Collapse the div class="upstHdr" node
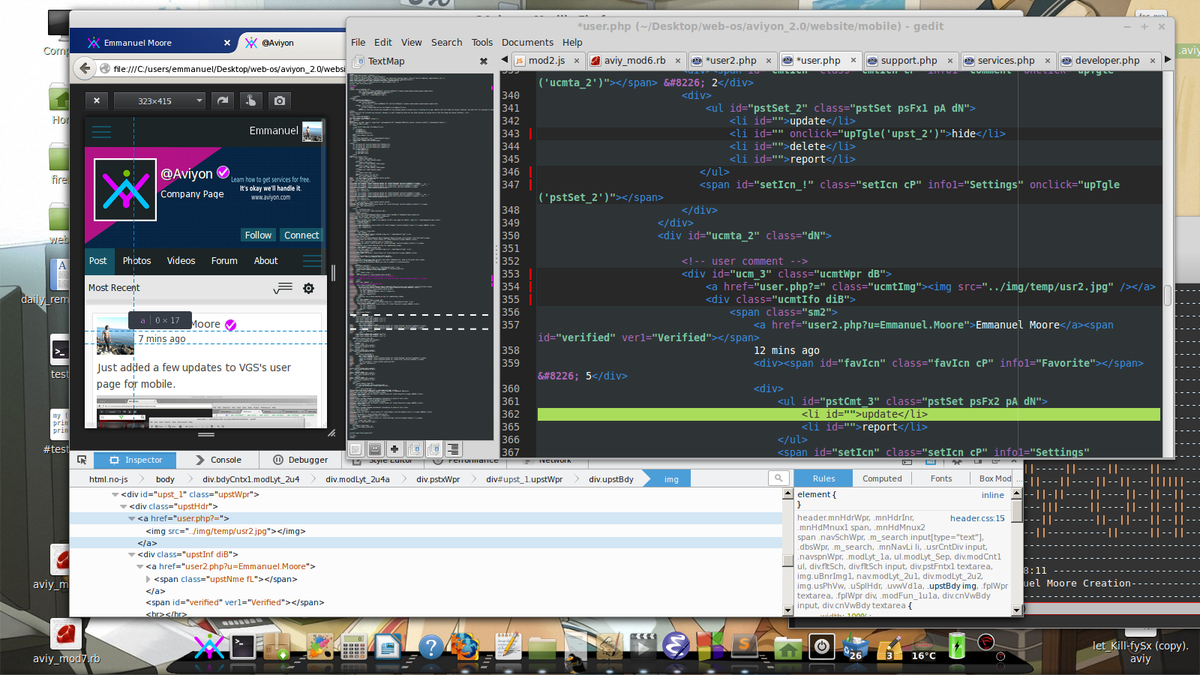The width and height of the screenshot is (1200, 675). click(123, 507)
